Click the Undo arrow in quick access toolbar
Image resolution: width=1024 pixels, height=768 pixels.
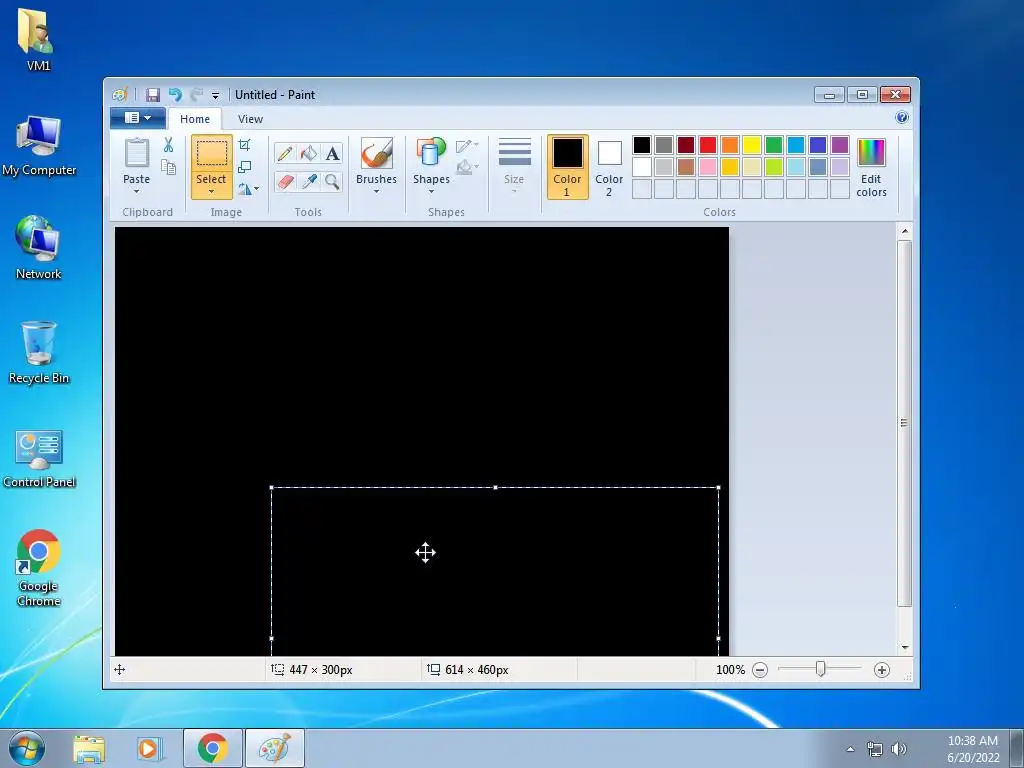click(x=175, y=95)
